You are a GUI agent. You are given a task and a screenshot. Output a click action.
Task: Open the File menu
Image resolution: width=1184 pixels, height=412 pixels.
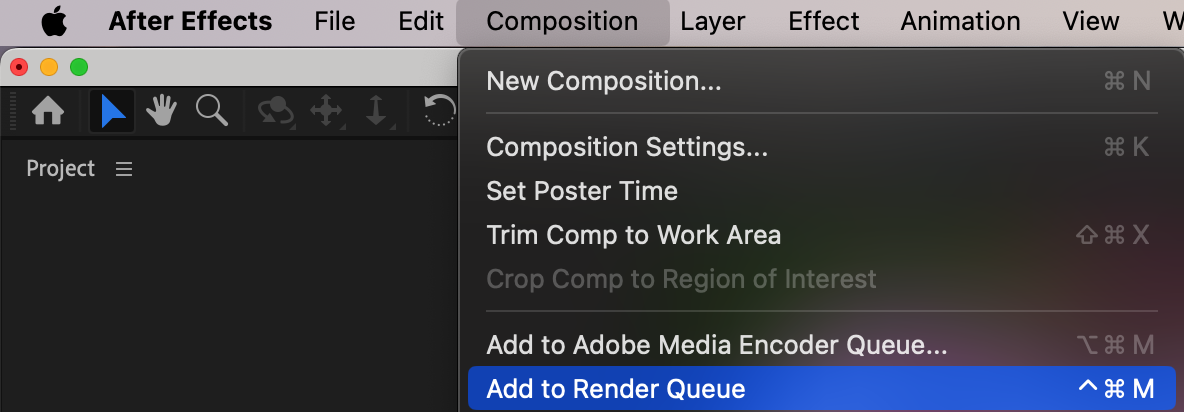pyautogui.click(x=334, y=21)
